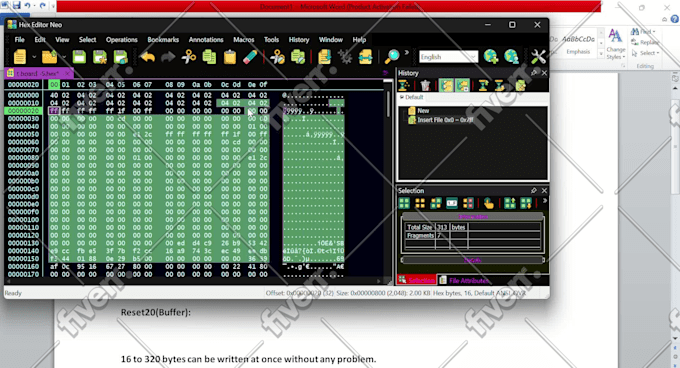This screenshot has height=368, width=680.
Task: Copy selection with the green pages icon
Action: pyautogui.click(x=209, y=57)
